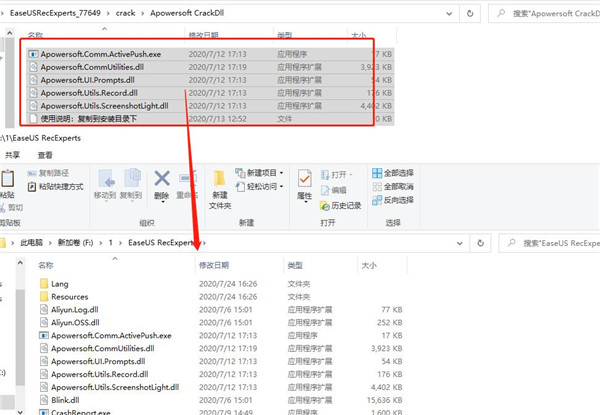600x415 pixels.
Task: Sort lower list by 名称 column
Action: pyautogui.click(x=46, y=265)
